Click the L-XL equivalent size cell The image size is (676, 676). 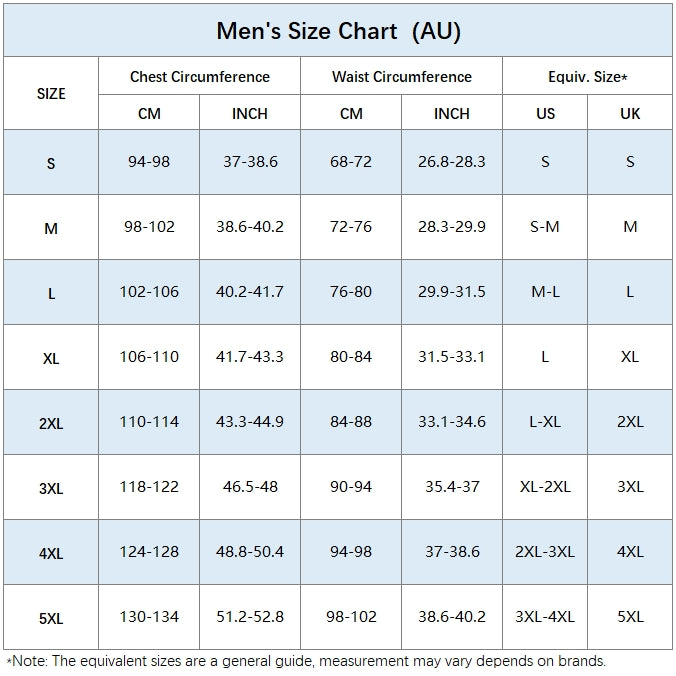[x=545, y=422]
